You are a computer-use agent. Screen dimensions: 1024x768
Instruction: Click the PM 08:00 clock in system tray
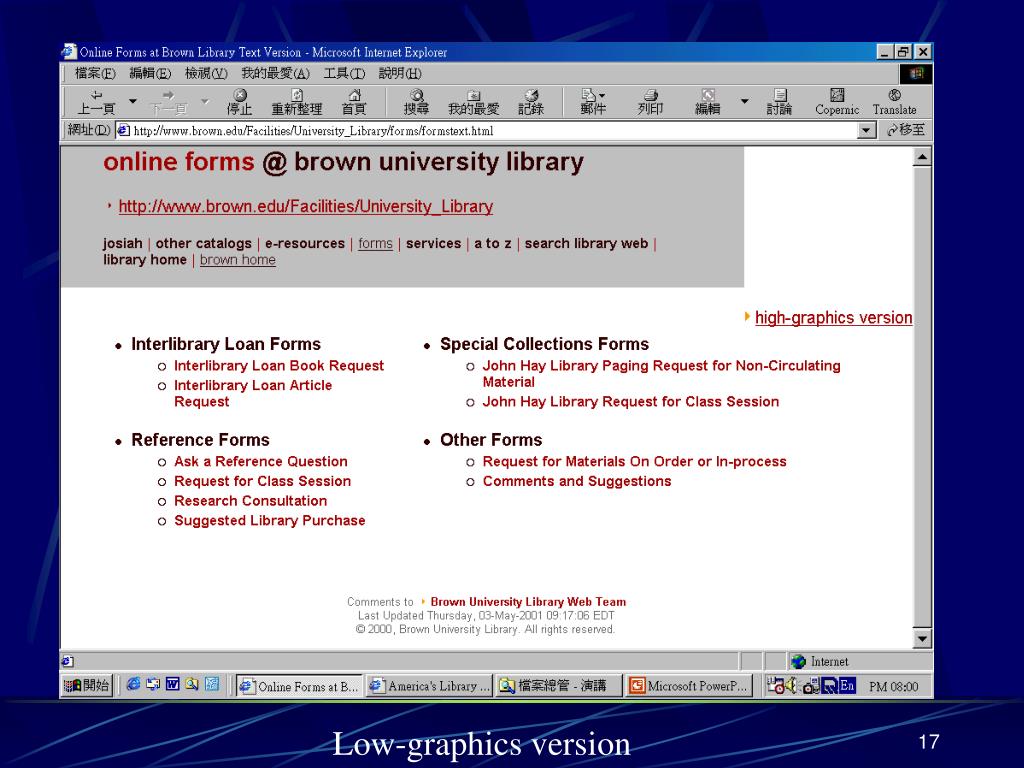893,686
